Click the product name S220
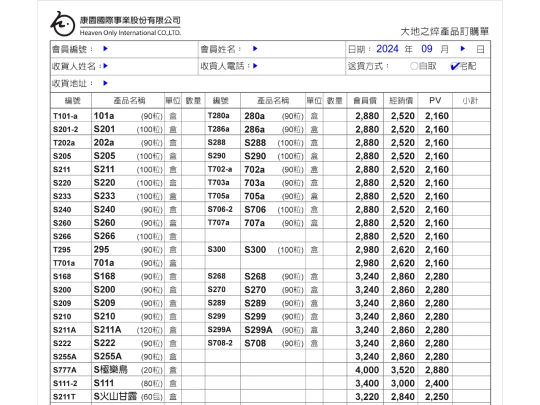Viewport: 540px width, 405px height. [104, 183]
